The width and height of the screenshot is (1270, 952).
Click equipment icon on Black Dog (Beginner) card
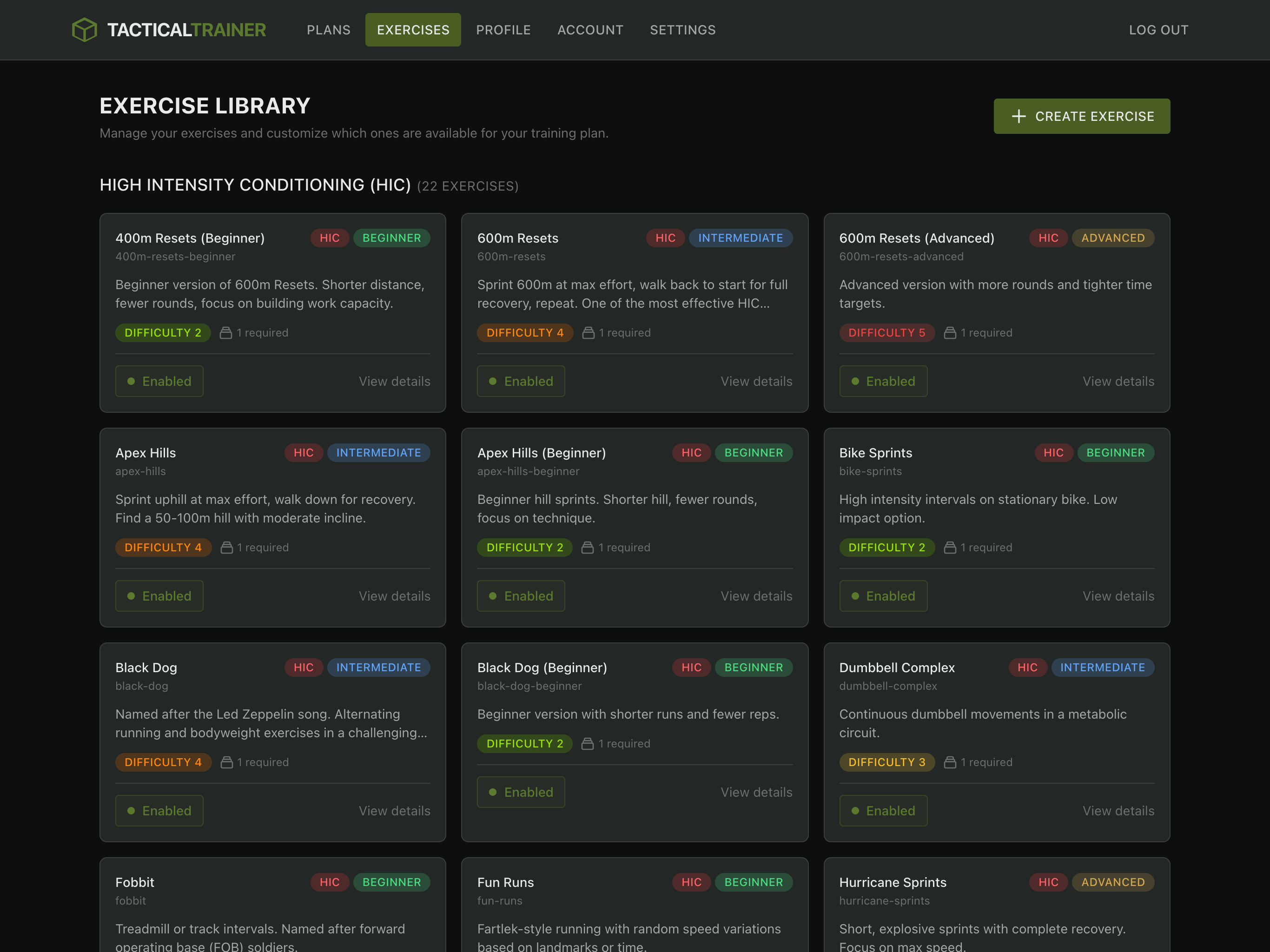click(587, 744)
